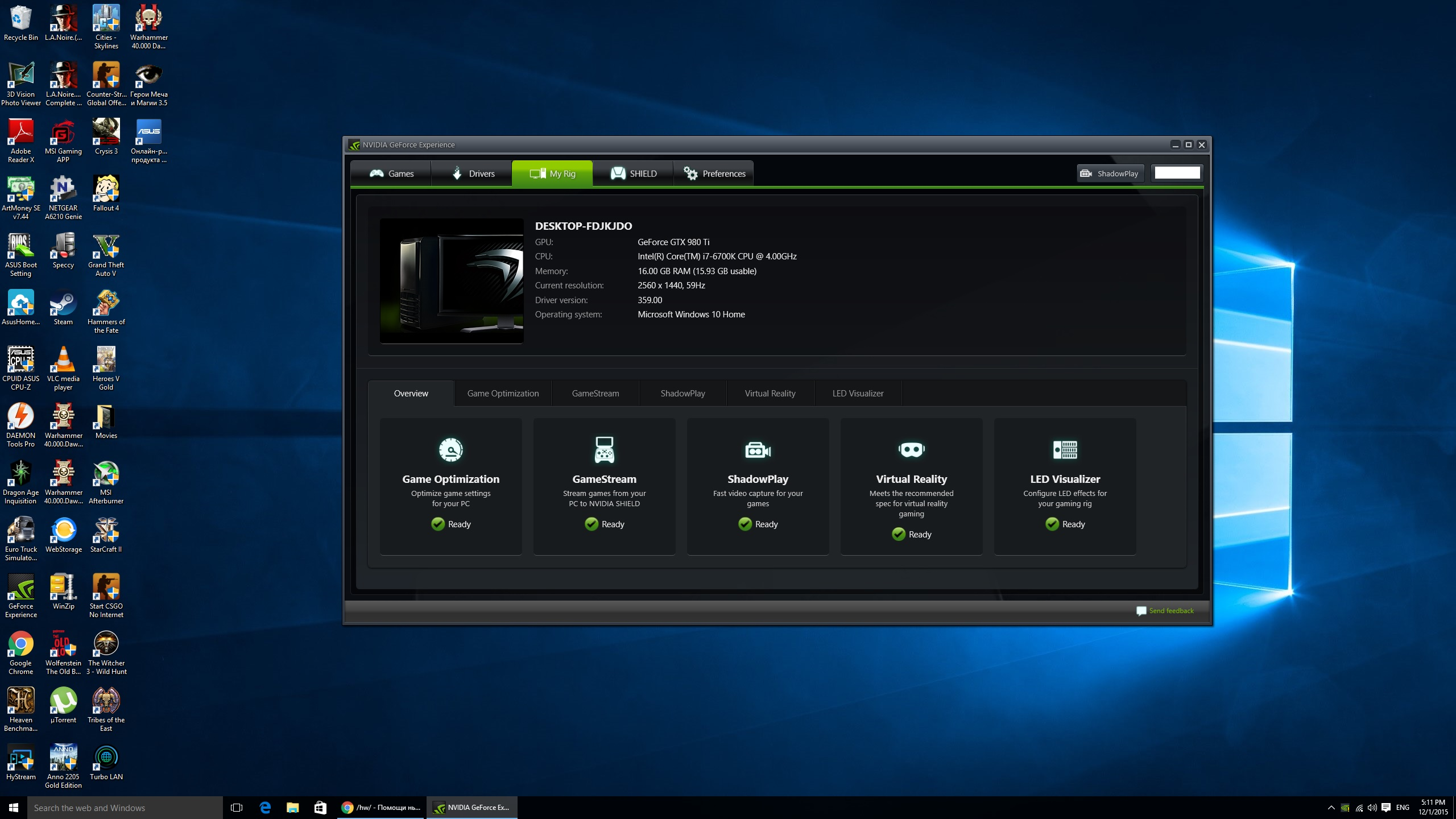
Task: Open the Windows Store from the taskbar
Action: pyautogui.click(x=320, y=807)
